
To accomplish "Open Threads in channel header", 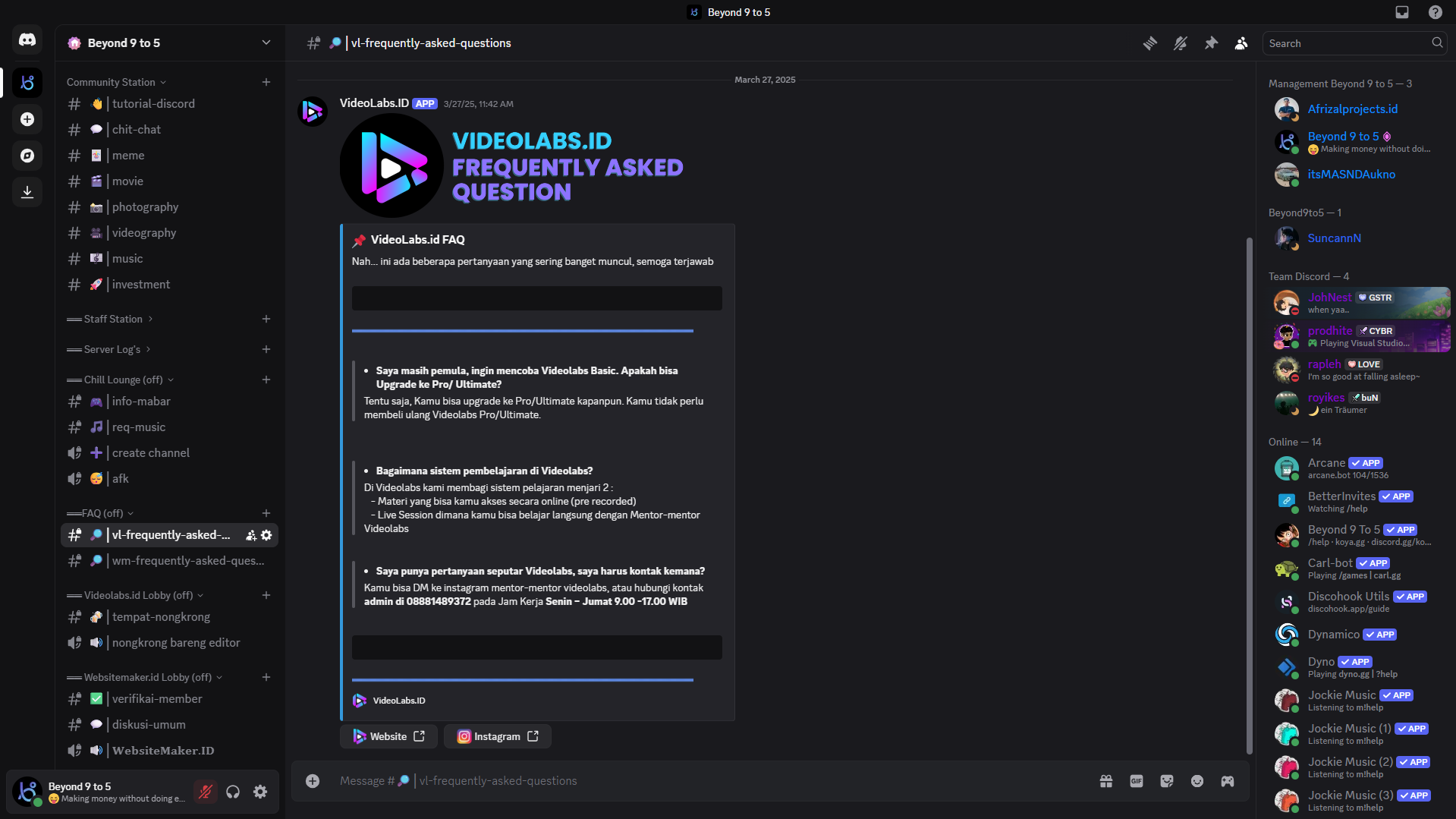I will point(1150,43).
